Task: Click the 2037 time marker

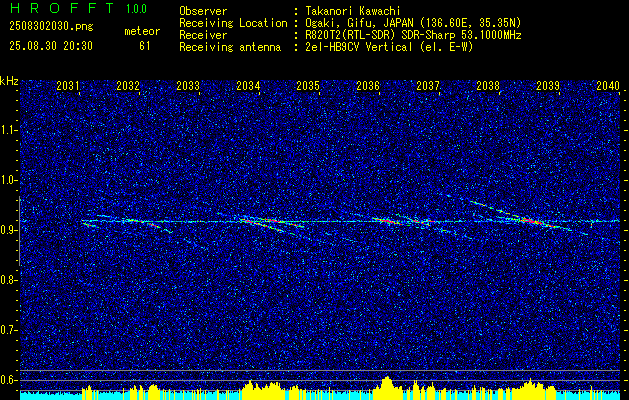Action: 428,85
